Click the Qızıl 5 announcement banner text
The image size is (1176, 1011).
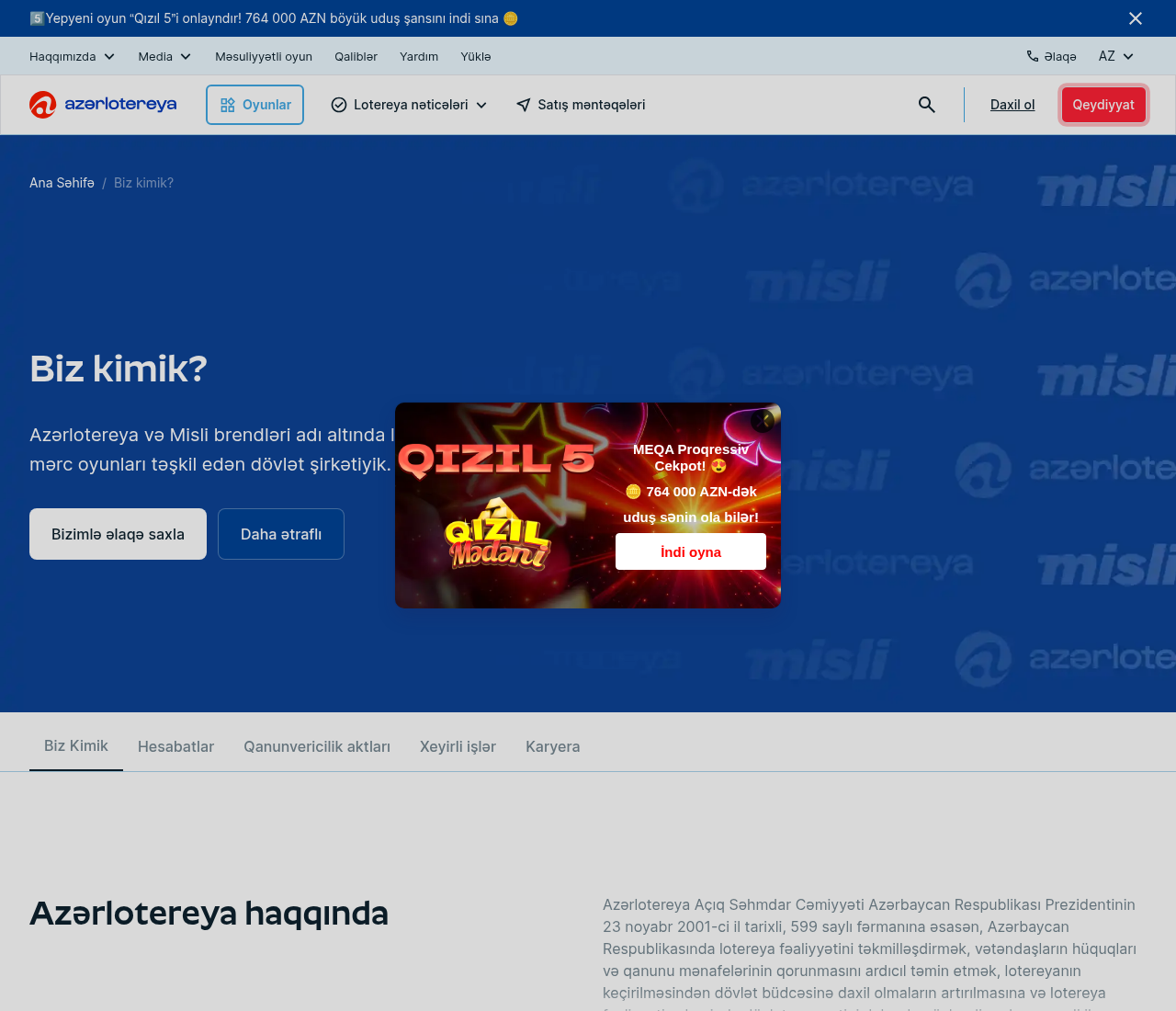point(273,18)
